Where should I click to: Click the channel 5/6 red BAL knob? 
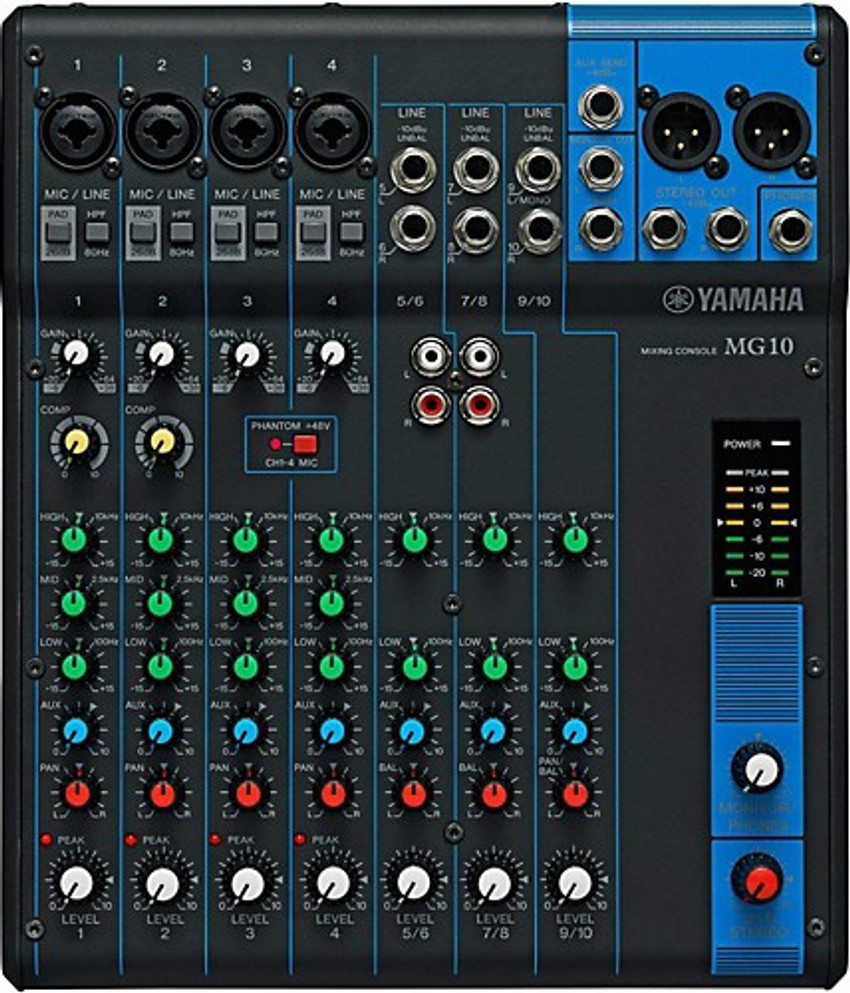[x=414, y=794]
